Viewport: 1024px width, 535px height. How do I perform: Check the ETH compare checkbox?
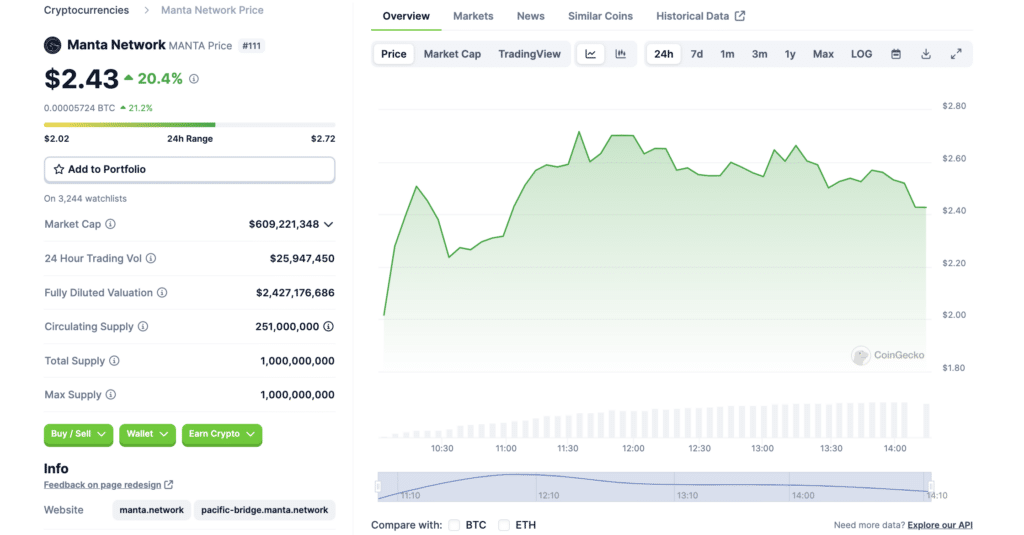pyautogui.click(x=504, y=525)
